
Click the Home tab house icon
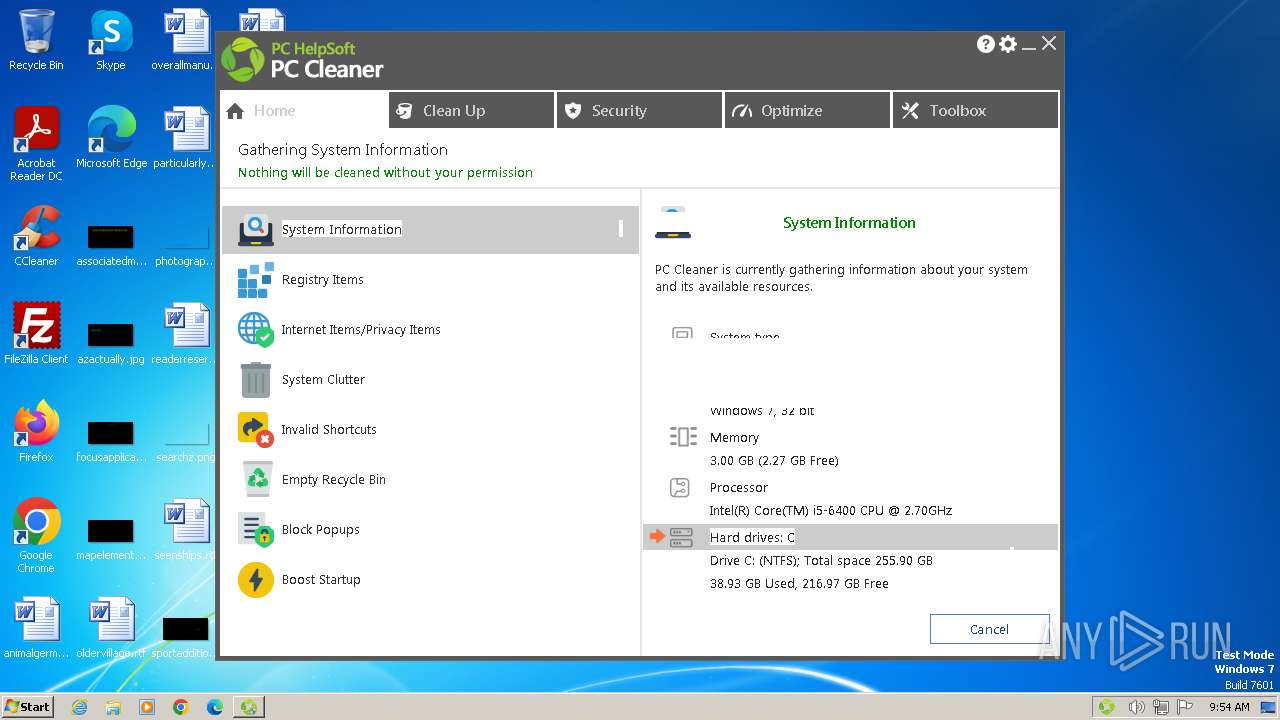tap(235, 111)
